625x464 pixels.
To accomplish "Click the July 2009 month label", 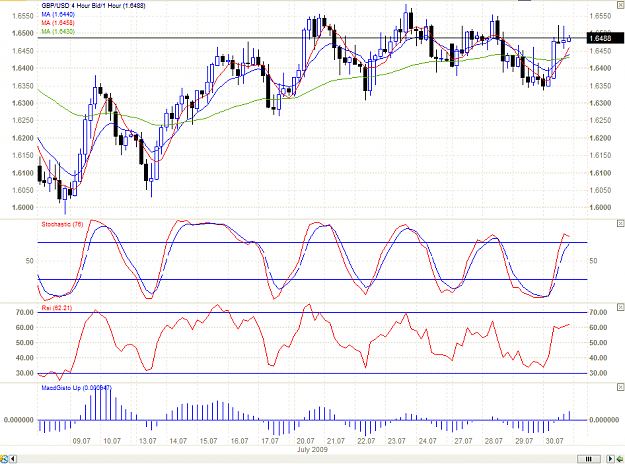I will (312, 449).
